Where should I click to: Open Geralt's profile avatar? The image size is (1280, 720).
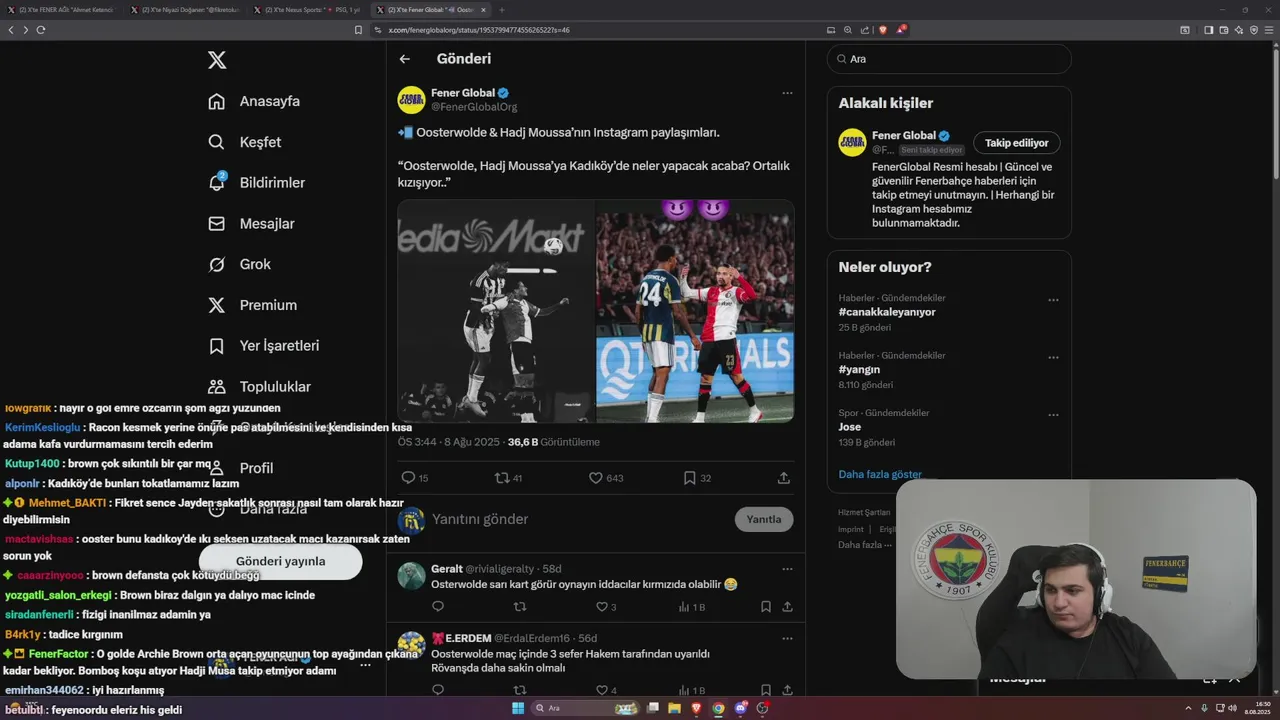point(412,576)
